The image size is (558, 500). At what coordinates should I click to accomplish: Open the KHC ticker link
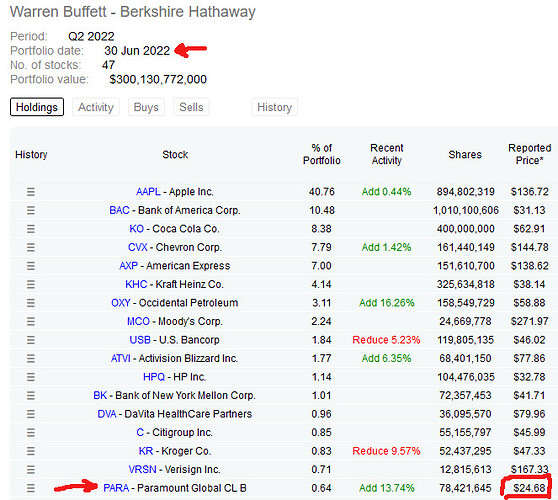(x=136, y=284)
